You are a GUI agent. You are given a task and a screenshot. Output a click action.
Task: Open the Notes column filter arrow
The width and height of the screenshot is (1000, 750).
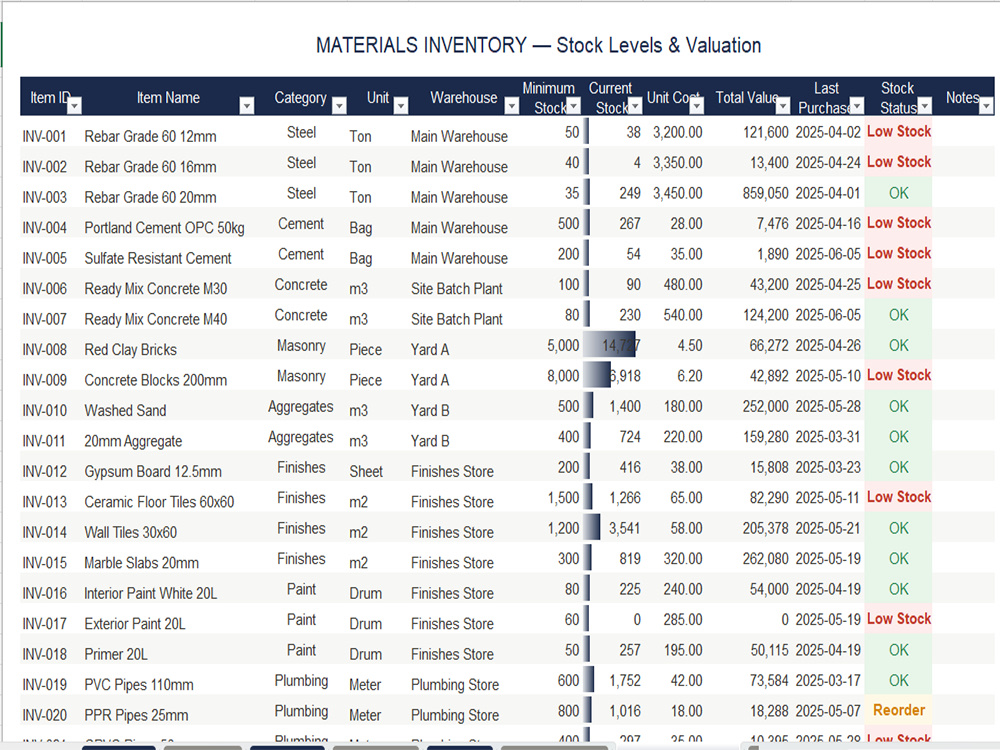986,106
